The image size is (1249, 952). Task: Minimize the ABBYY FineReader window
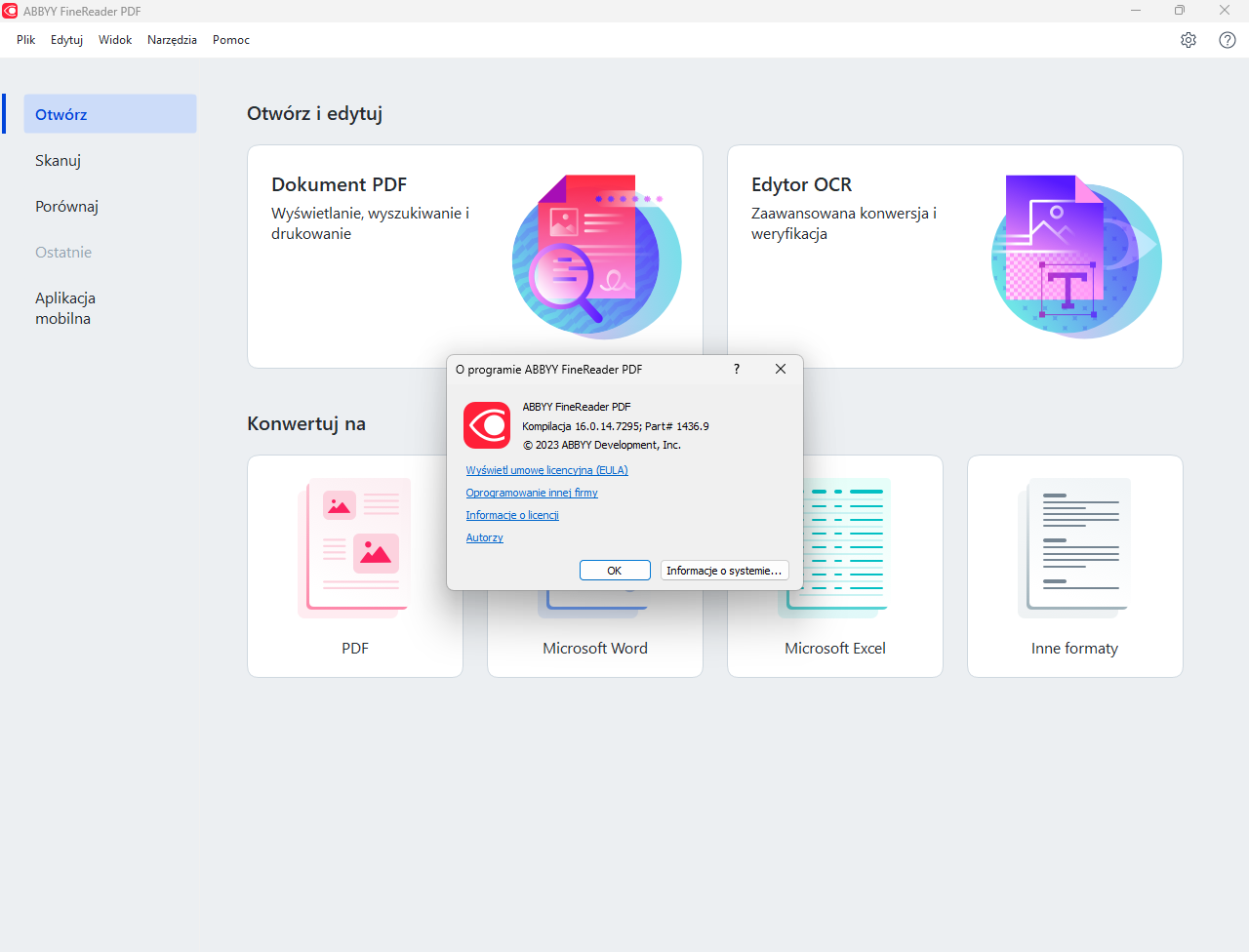[1136, 11]
